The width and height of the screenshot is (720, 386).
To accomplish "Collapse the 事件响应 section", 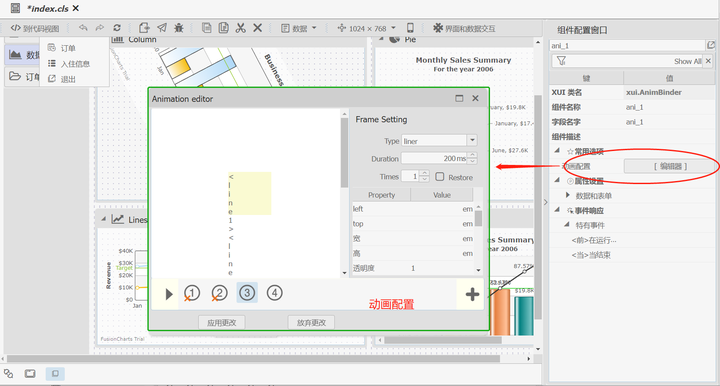I will (x=557, y=210).
